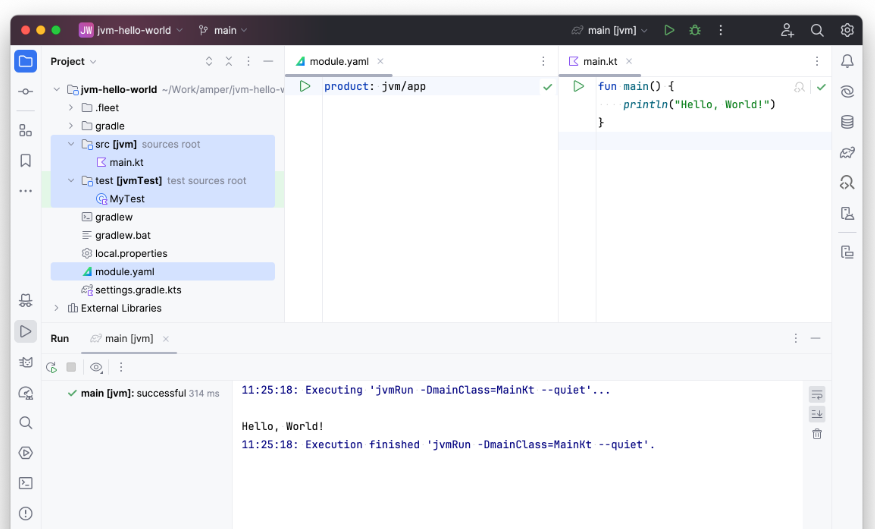Run the main function from gutter
This screenshot has height=529, width=875.
578,87
